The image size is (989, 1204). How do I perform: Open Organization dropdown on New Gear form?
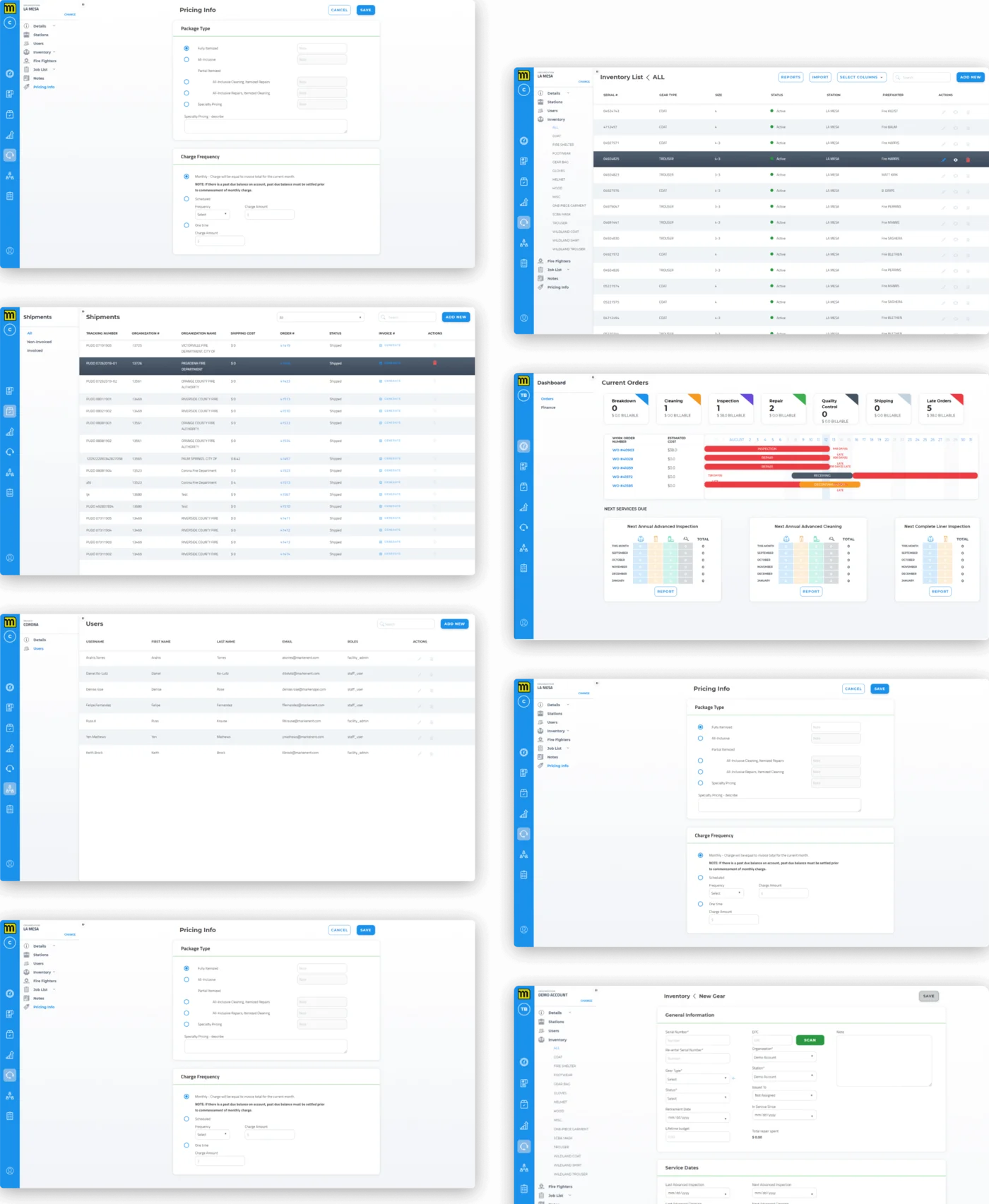[784, 1057]
